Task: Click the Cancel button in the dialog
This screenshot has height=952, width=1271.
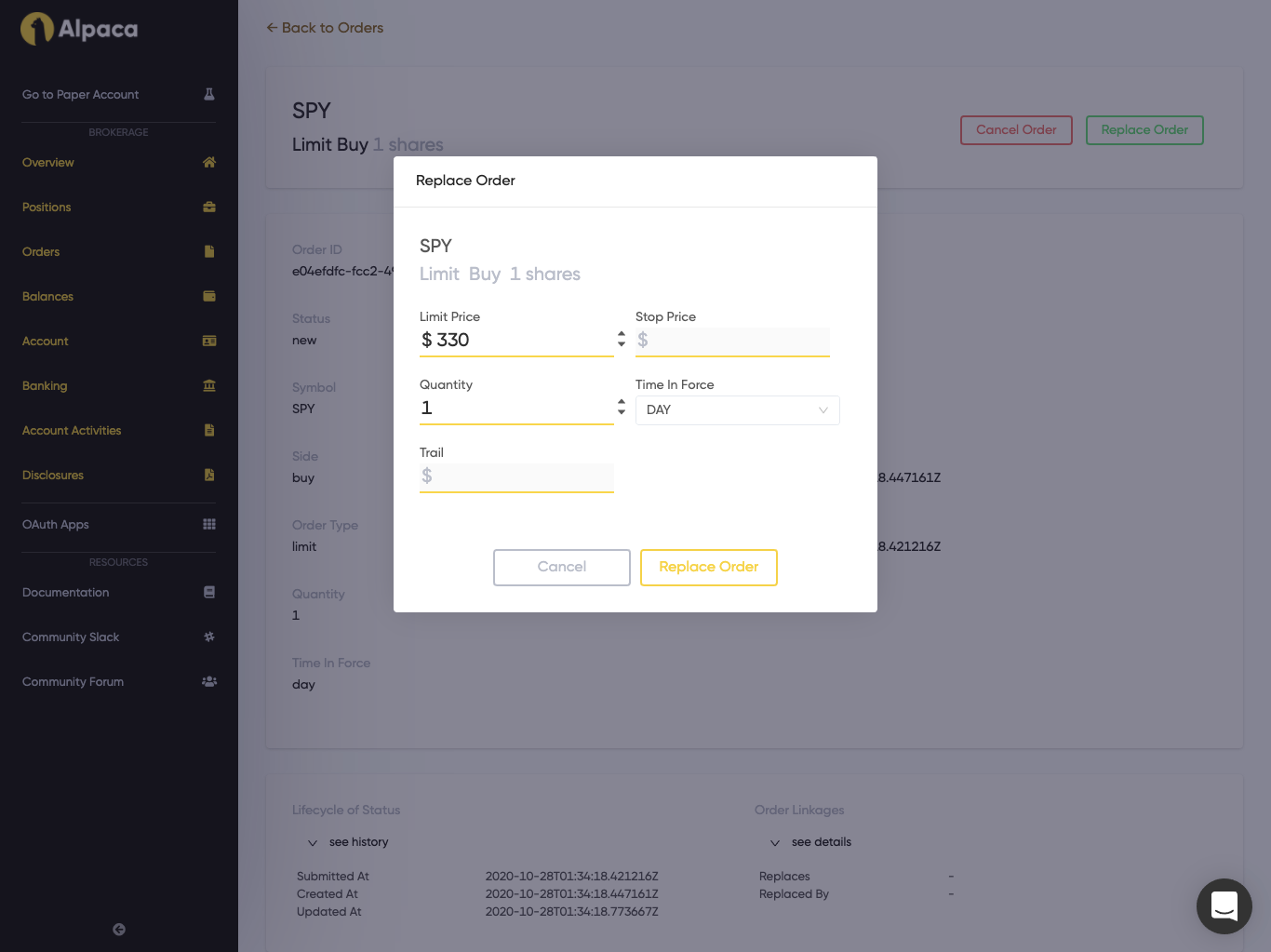Action: click(x=562, y=568)
